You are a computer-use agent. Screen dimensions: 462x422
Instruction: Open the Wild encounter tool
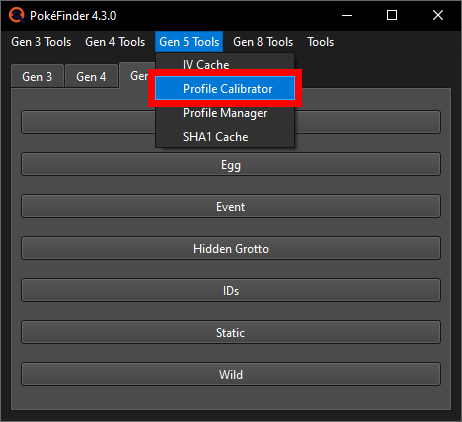[x=231, y=374]
